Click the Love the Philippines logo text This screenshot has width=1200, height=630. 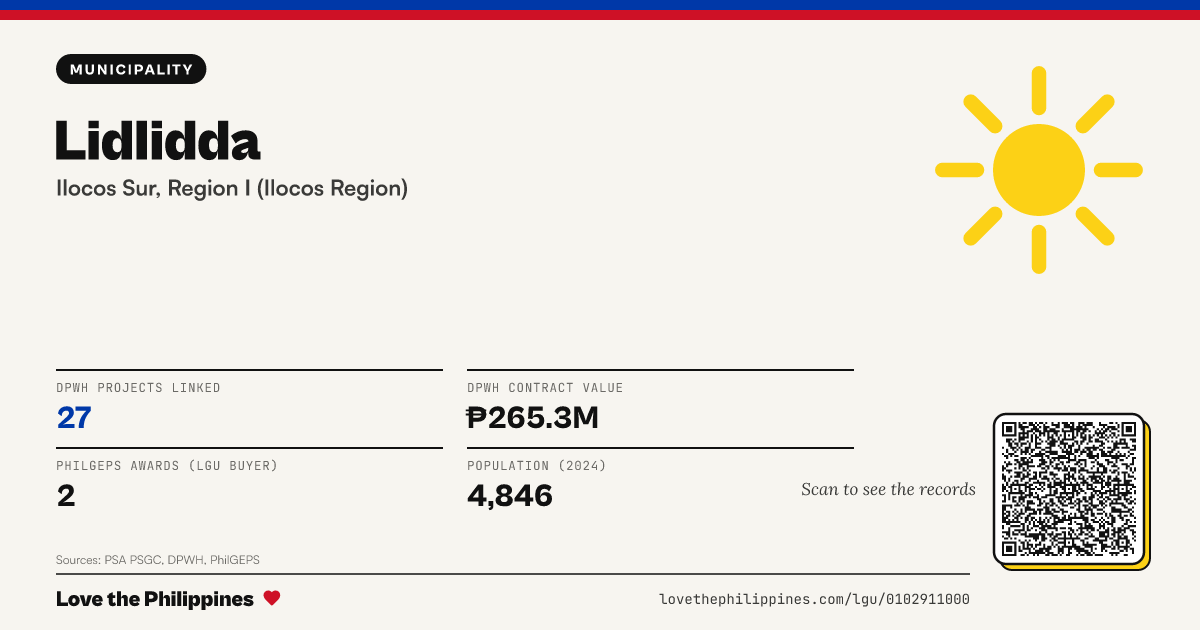(x=155, y=599)
